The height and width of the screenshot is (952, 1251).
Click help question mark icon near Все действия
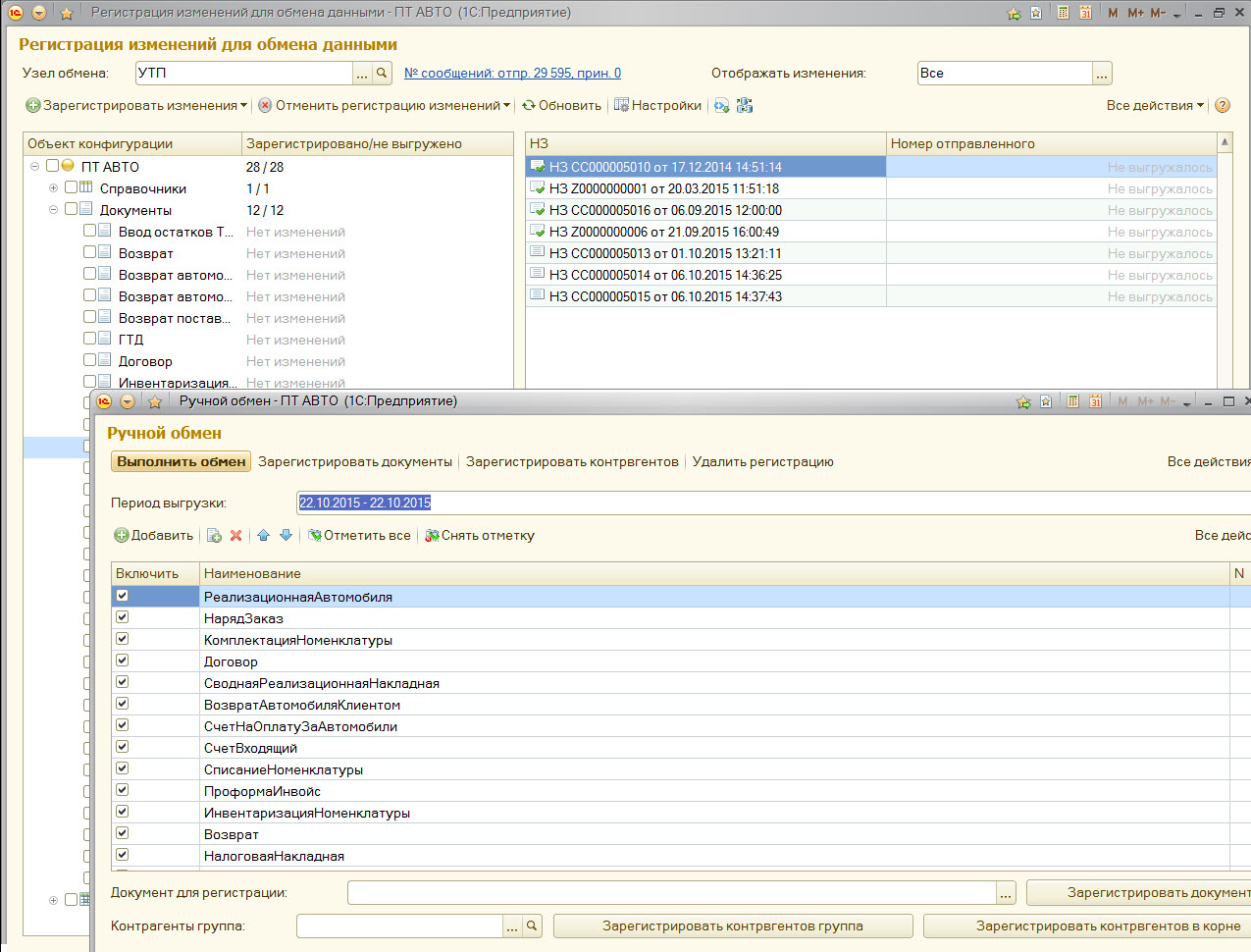(1223, 105)
